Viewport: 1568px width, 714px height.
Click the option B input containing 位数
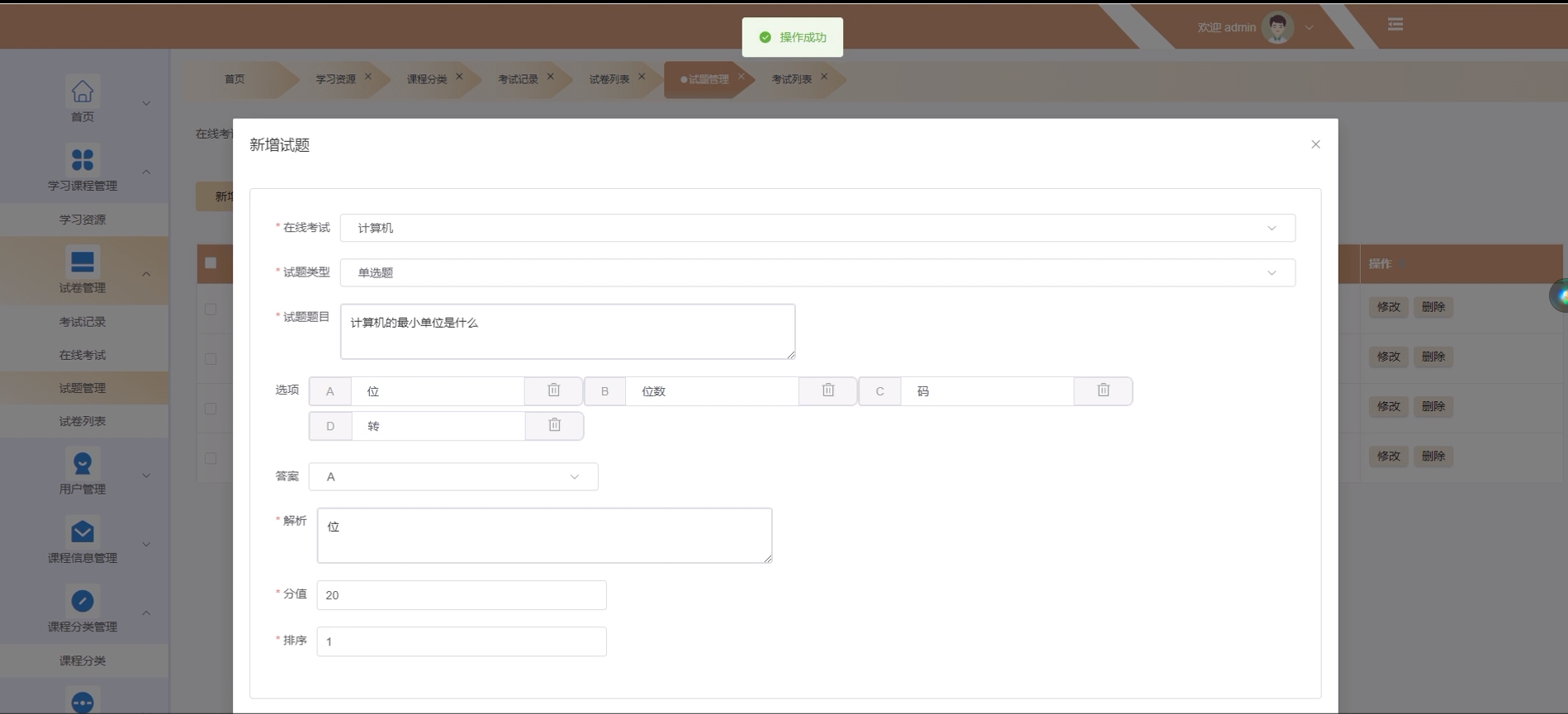[712, 391]
